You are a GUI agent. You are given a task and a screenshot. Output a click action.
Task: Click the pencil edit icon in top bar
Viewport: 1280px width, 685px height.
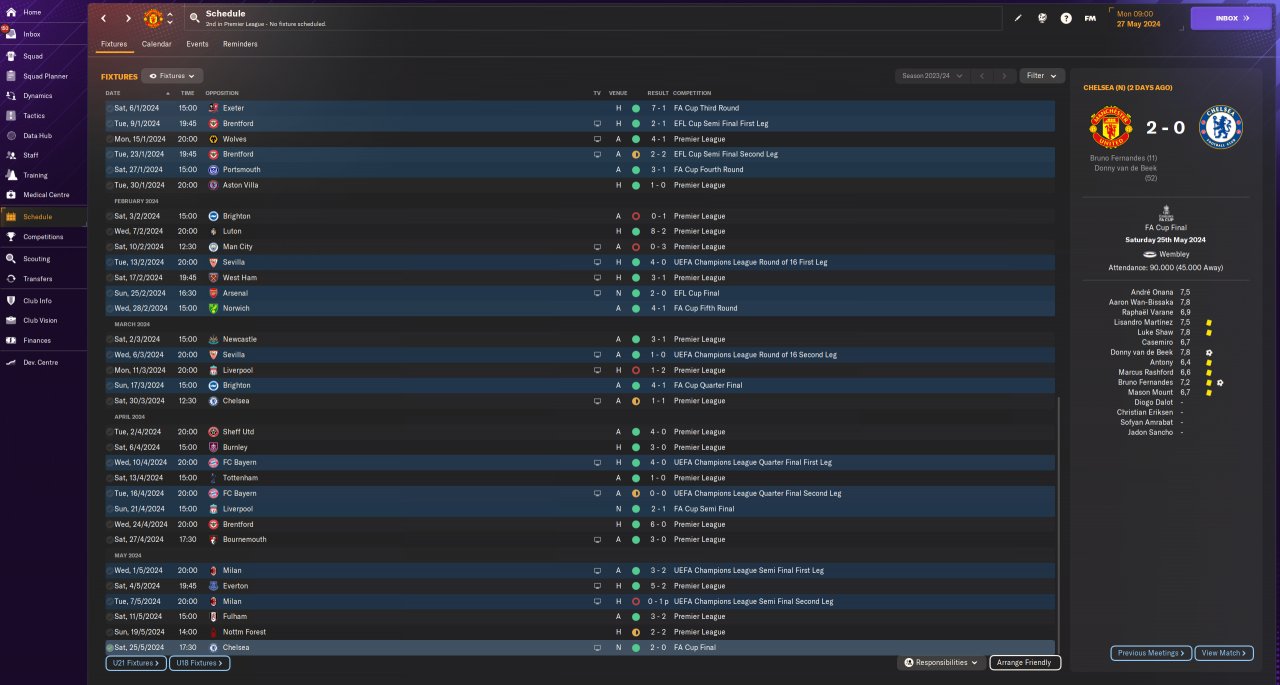pyautogui.click(x=1018, y=18)
